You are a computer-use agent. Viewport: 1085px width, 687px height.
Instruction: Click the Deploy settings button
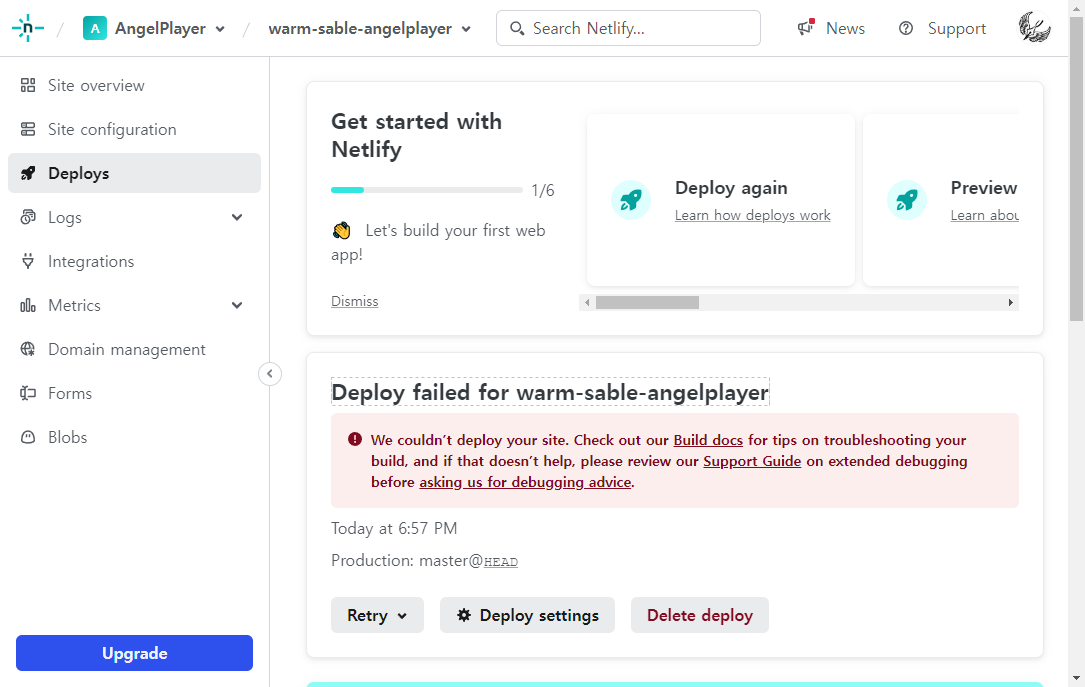pos(527,615)
